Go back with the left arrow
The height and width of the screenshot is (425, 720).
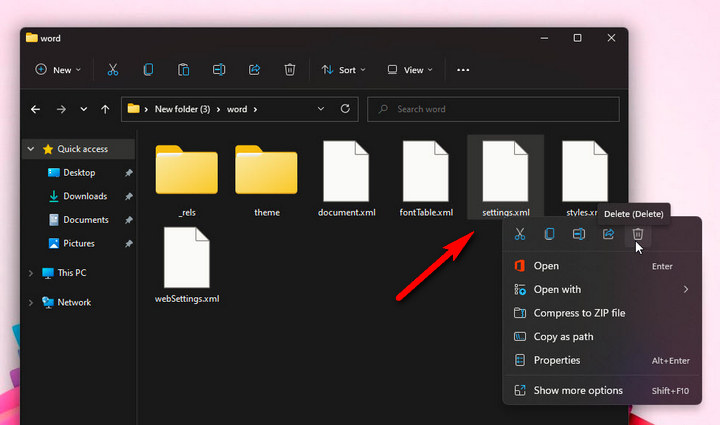[x=35, y=109]
